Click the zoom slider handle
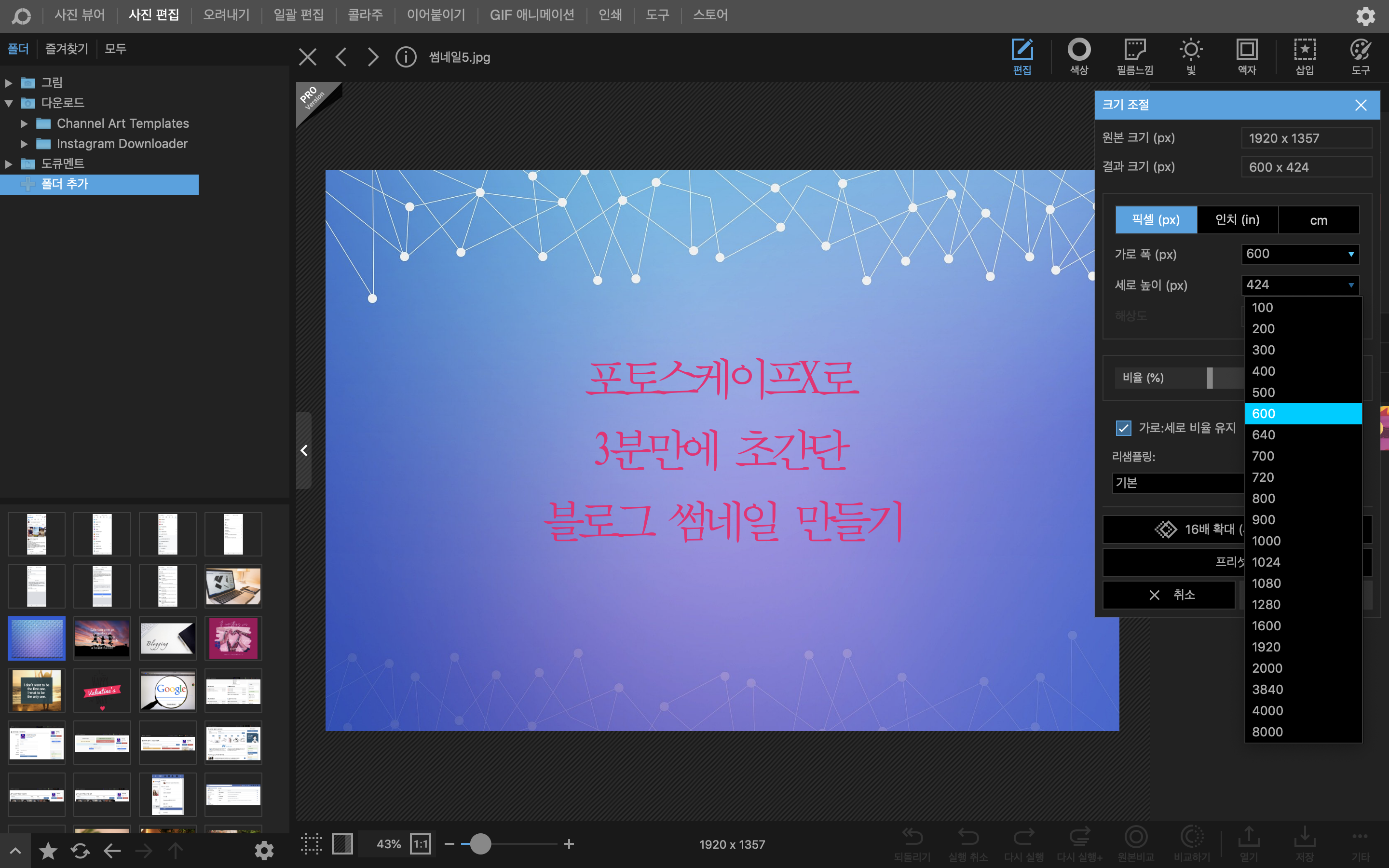Image resolution: width=1389 pixels, height=868 pixels. tap(480, 844)
